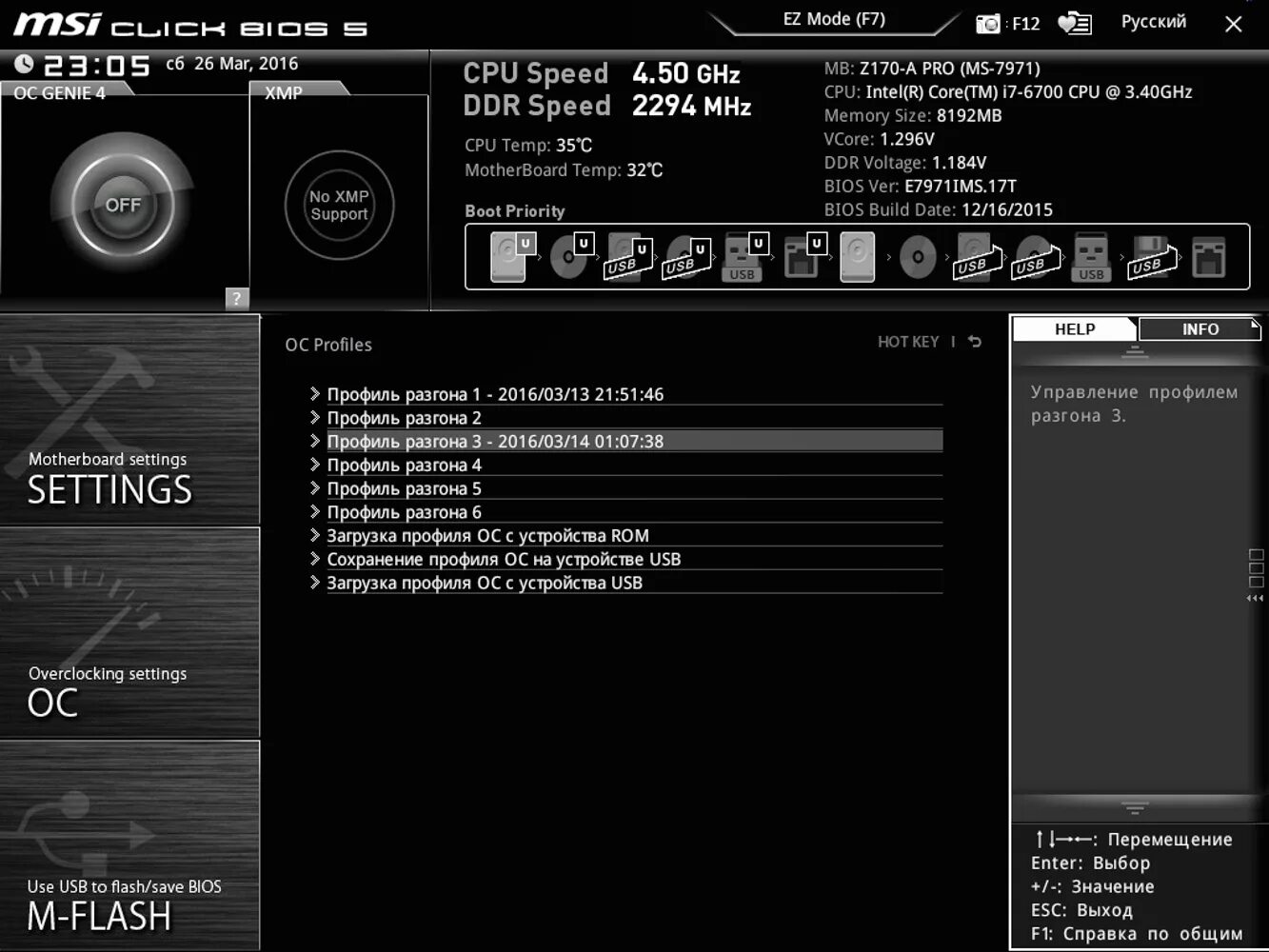Switch to EZ Mode (F7)
This screenshot has height=952, width=1269.
[x=834, y=19]
